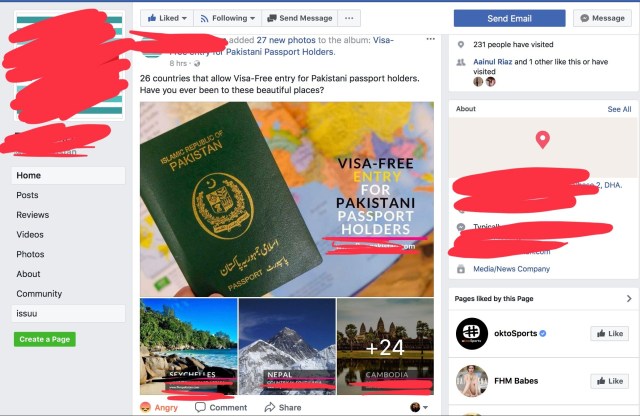The width and height of the screenshot is (640, 416).
Task: Open the page more-options ellipsis button
Action: pyautogui.click(x=349, y=18)
